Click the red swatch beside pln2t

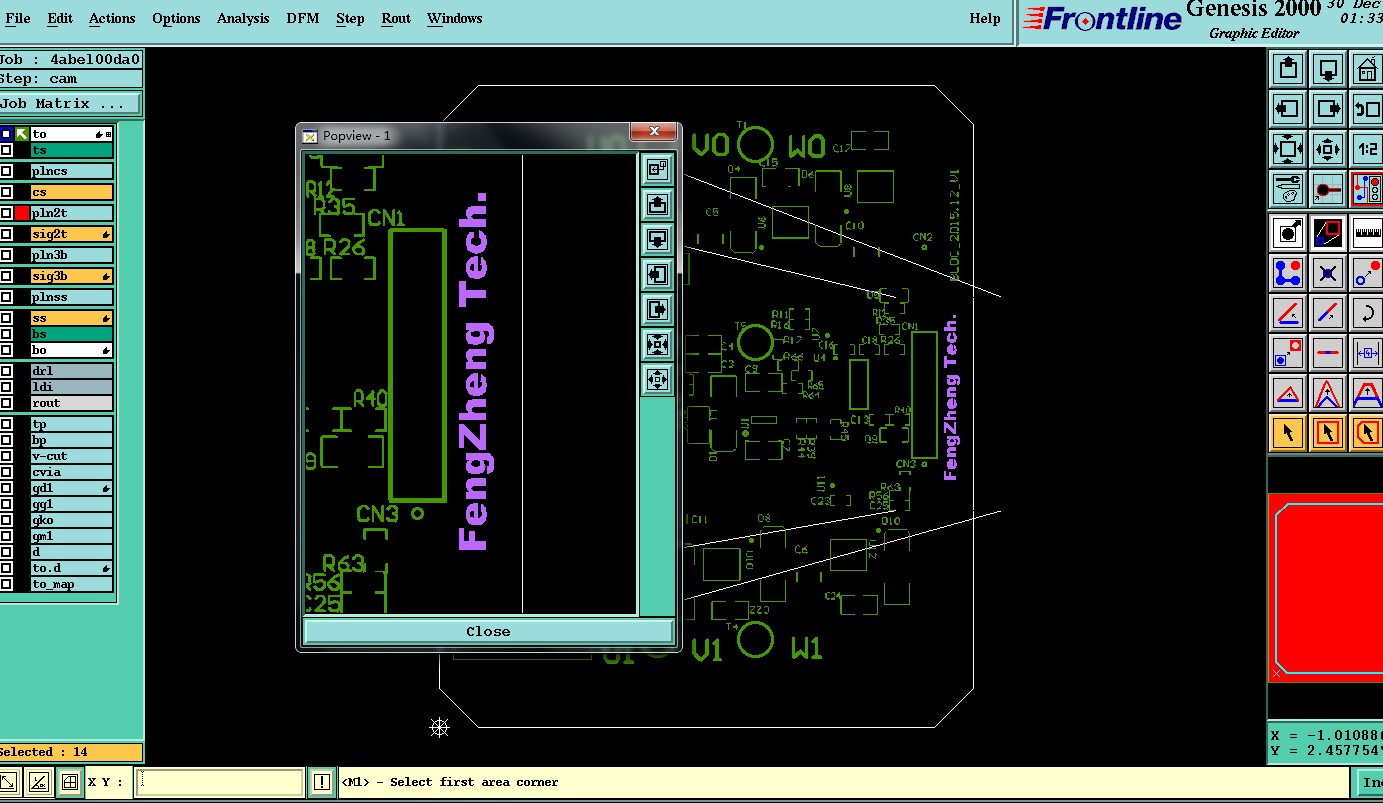pos(22,213)
